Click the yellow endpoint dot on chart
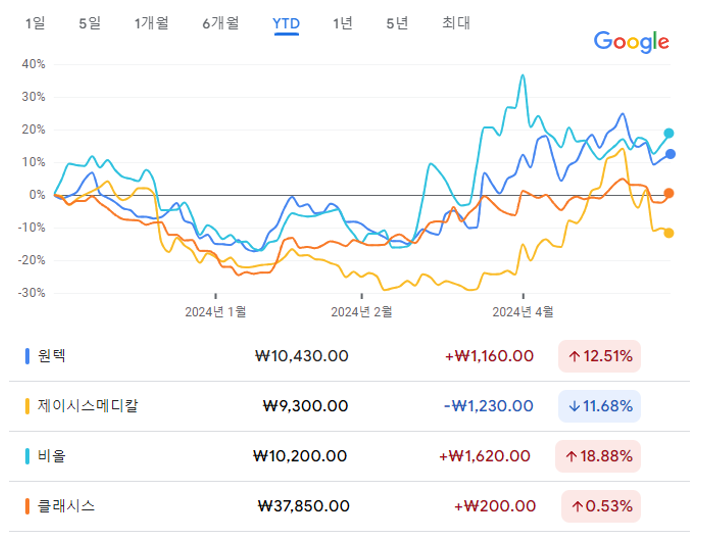The image size is (714, 544). 668,233
